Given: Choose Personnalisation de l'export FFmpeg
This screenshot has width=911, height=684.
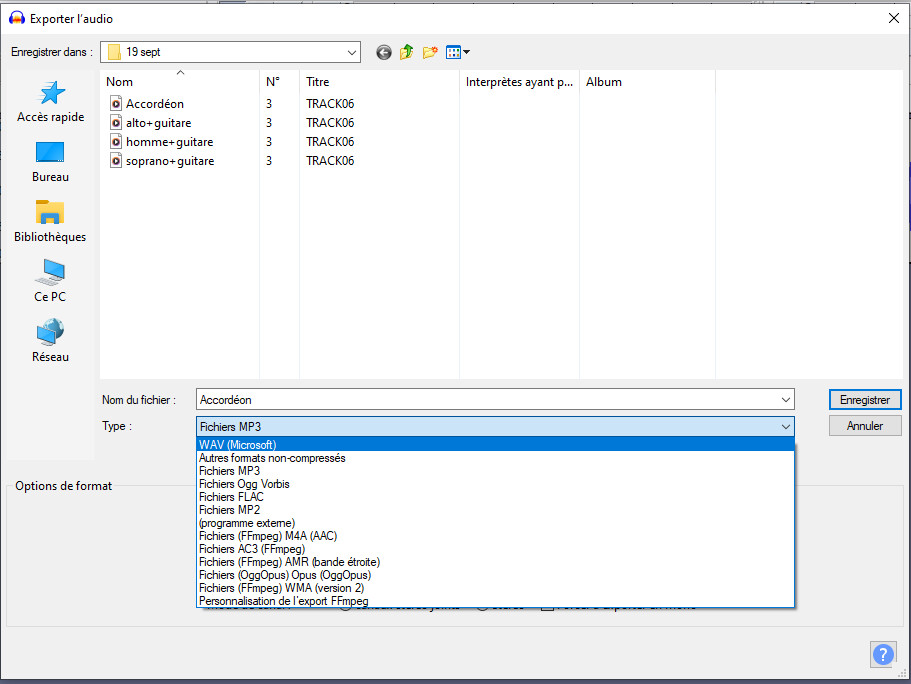Looking at the screenshot, I should (x=495, y=601).
